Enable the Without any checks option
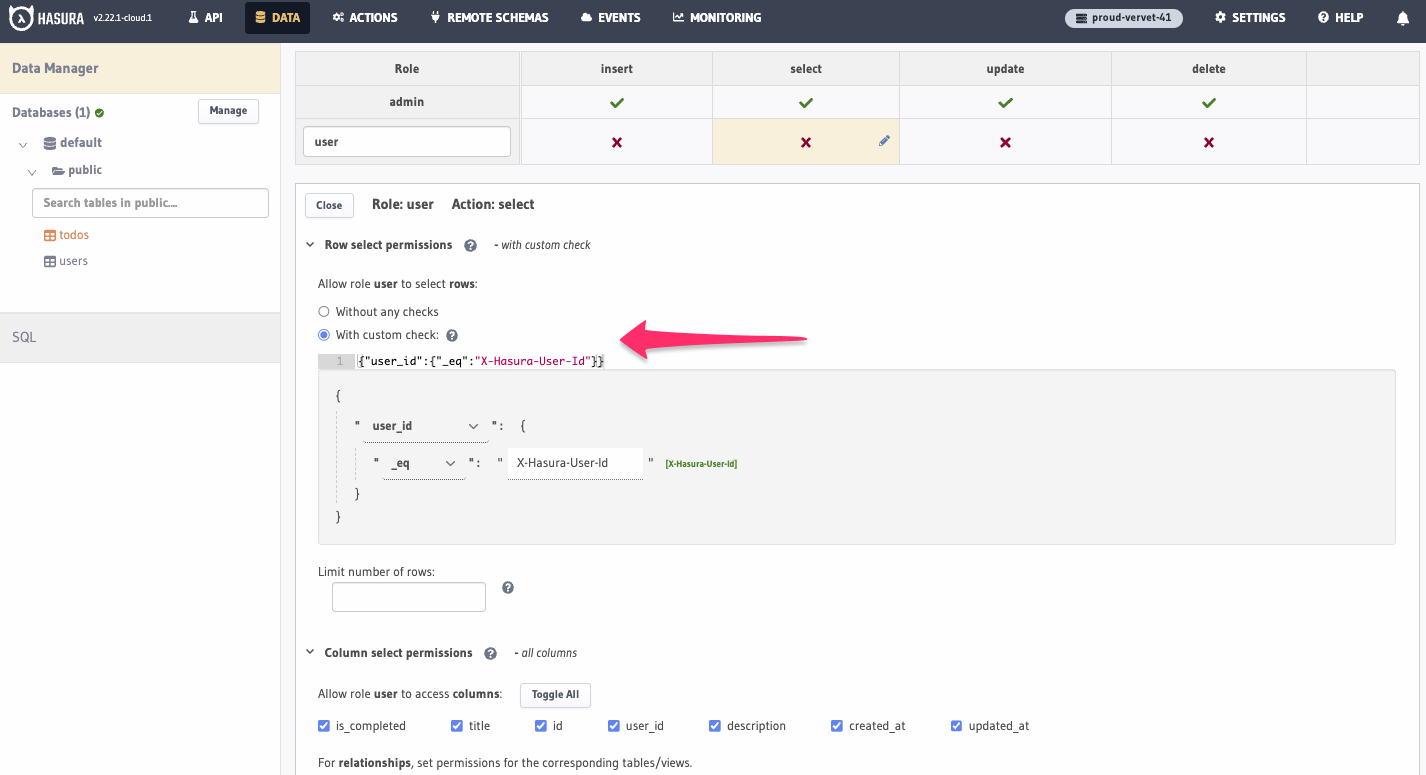The image size is (1426, 775). [323, 311]
